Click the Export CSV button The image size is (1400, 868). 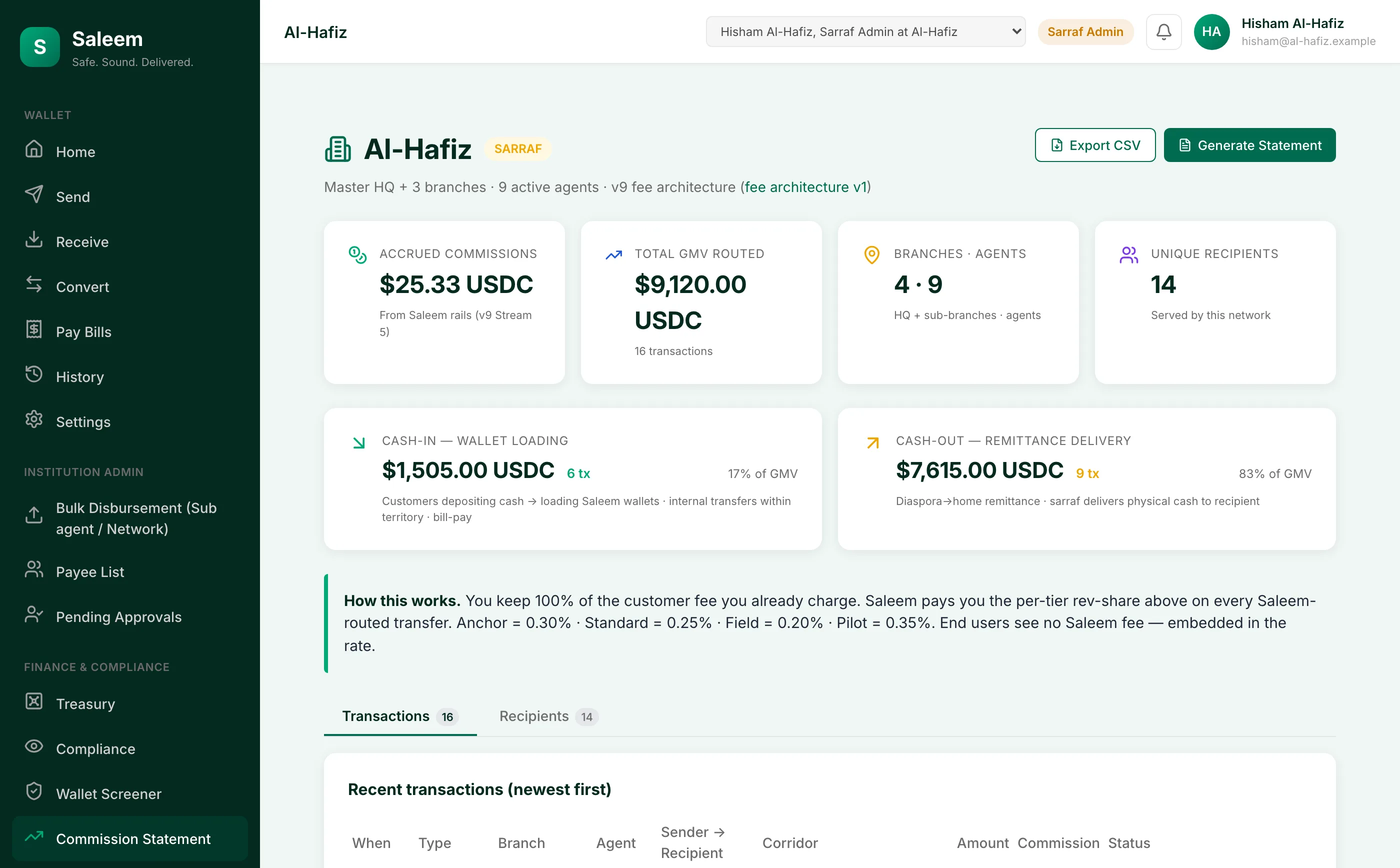point(1094,145)
